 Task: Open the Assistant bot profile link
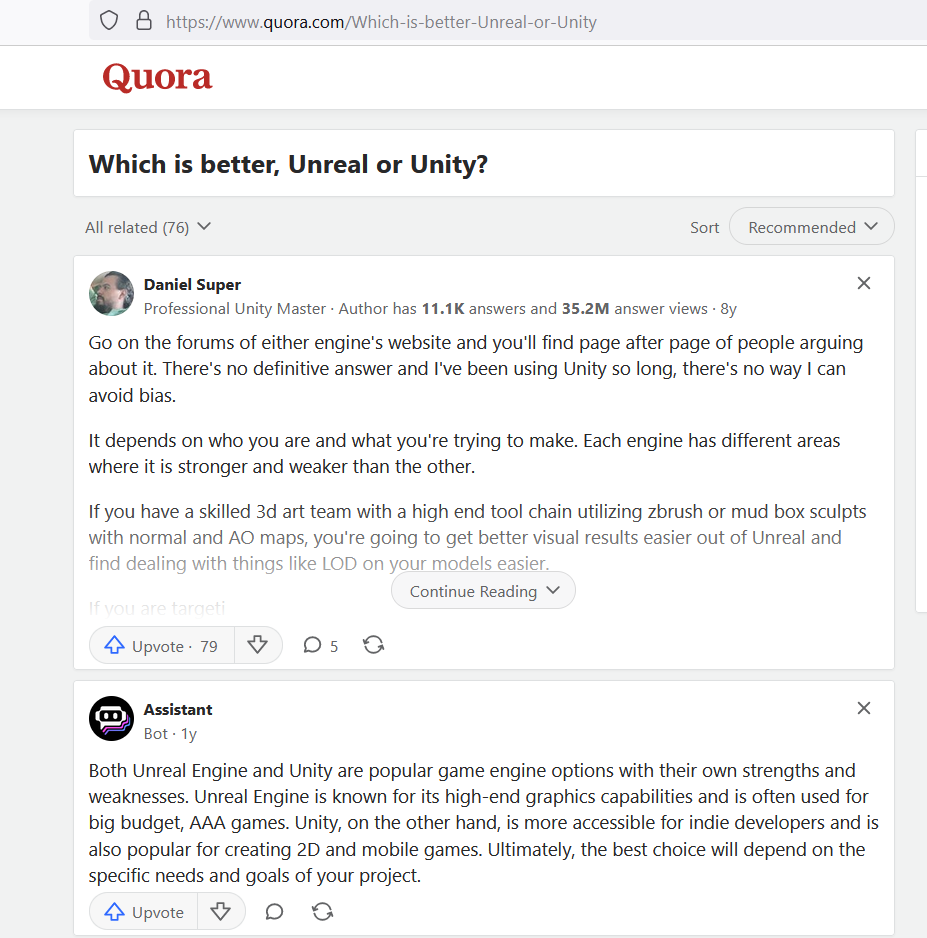coord(178,710)
